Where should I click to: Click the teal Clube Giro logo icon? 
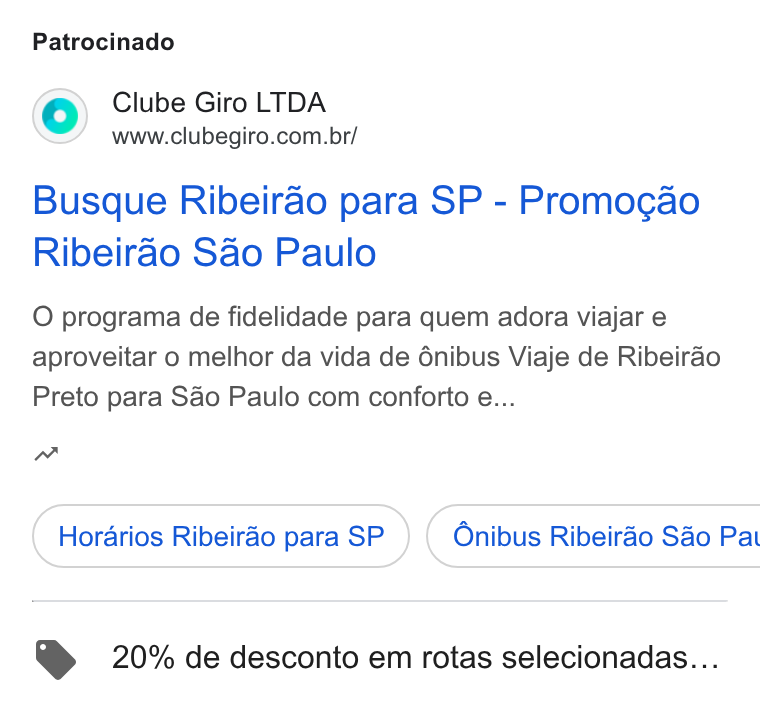(60, 116)
